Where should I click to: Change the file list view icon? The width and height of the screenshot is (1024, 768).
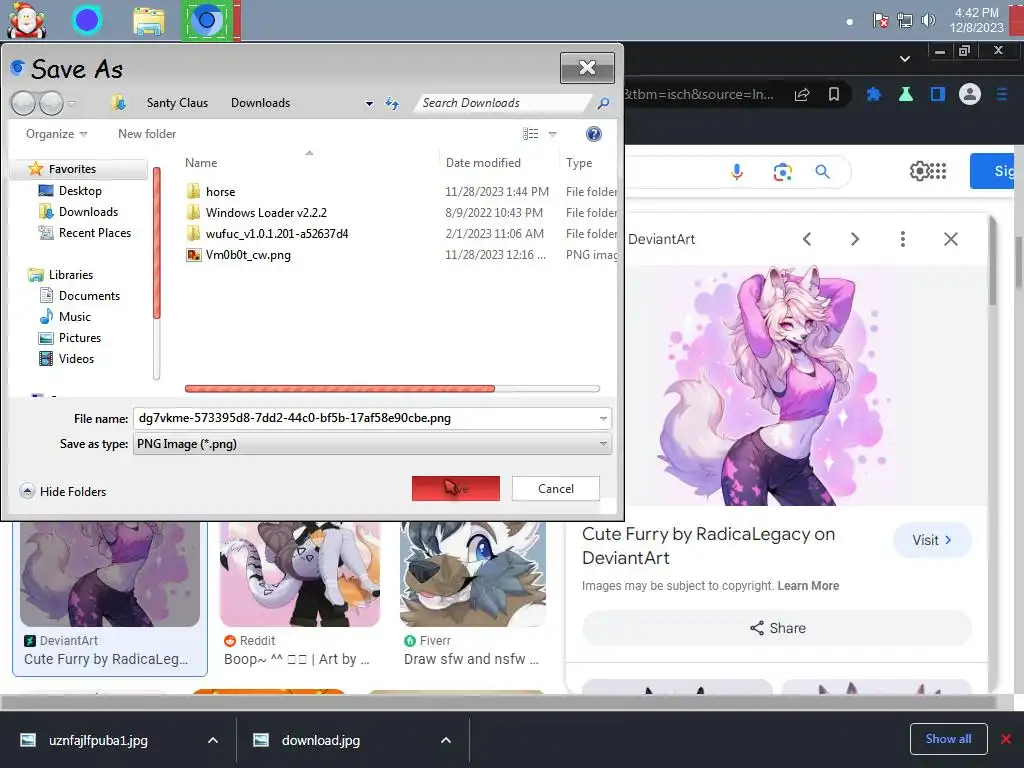[x=530, y=134]
